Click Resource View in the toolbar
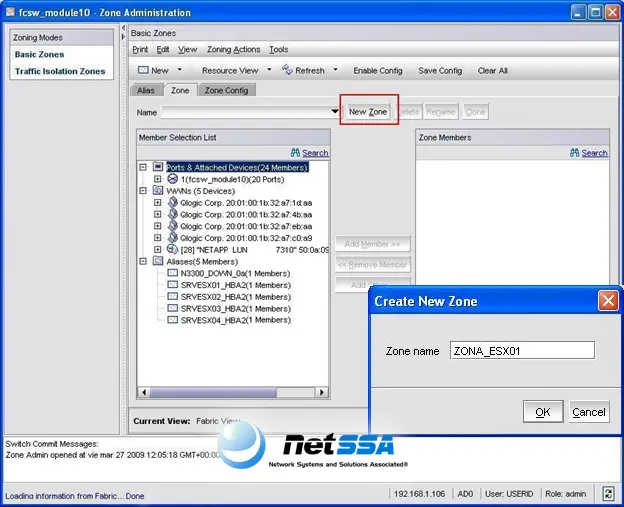This screenshot has width=624, height=507. coord(230,70)
